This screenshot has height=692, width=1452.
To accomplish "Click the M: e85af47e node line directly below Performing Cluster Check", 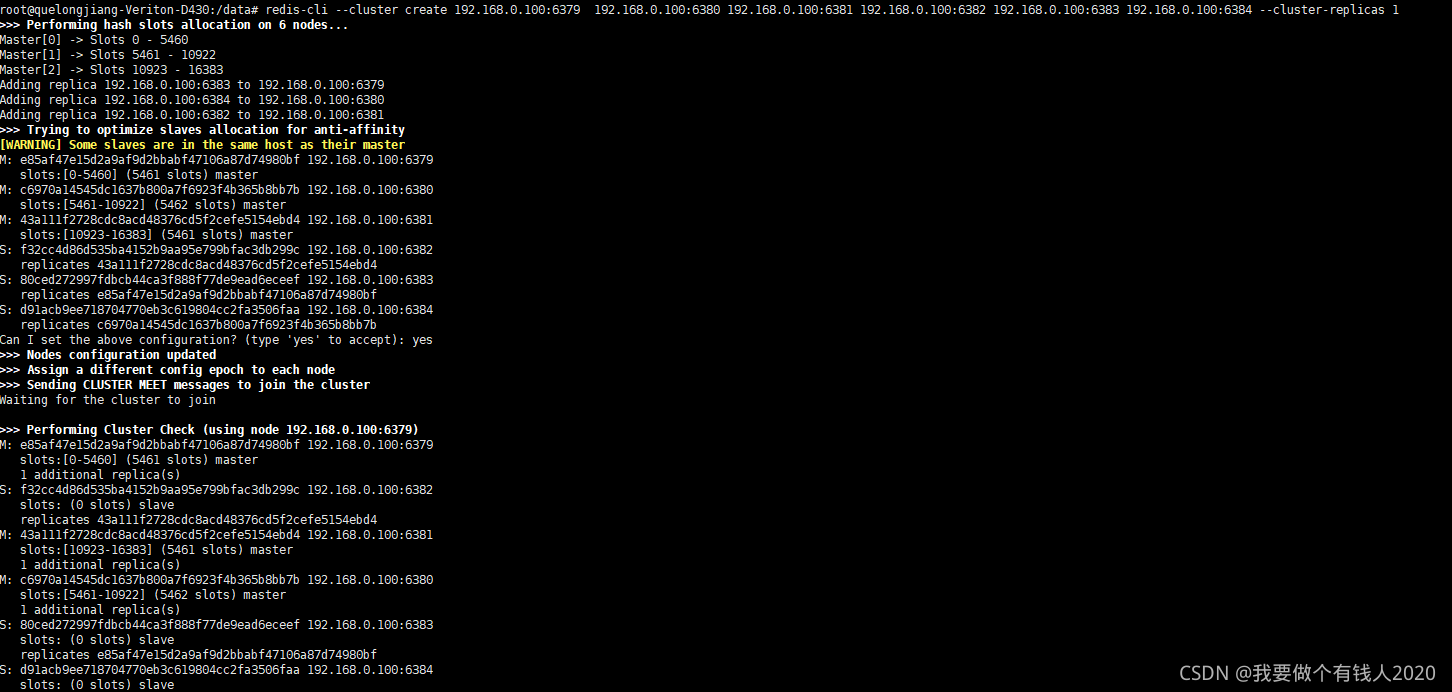I will coord(217,444).
